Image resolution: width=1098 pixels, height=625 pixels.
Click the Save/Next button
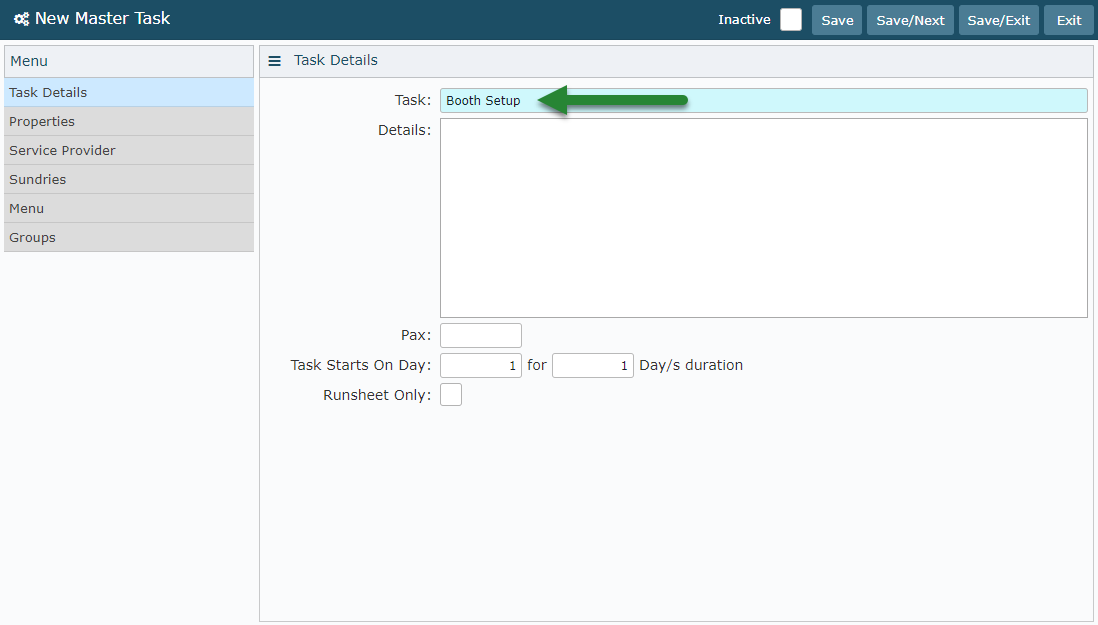(x=910, y=20)
